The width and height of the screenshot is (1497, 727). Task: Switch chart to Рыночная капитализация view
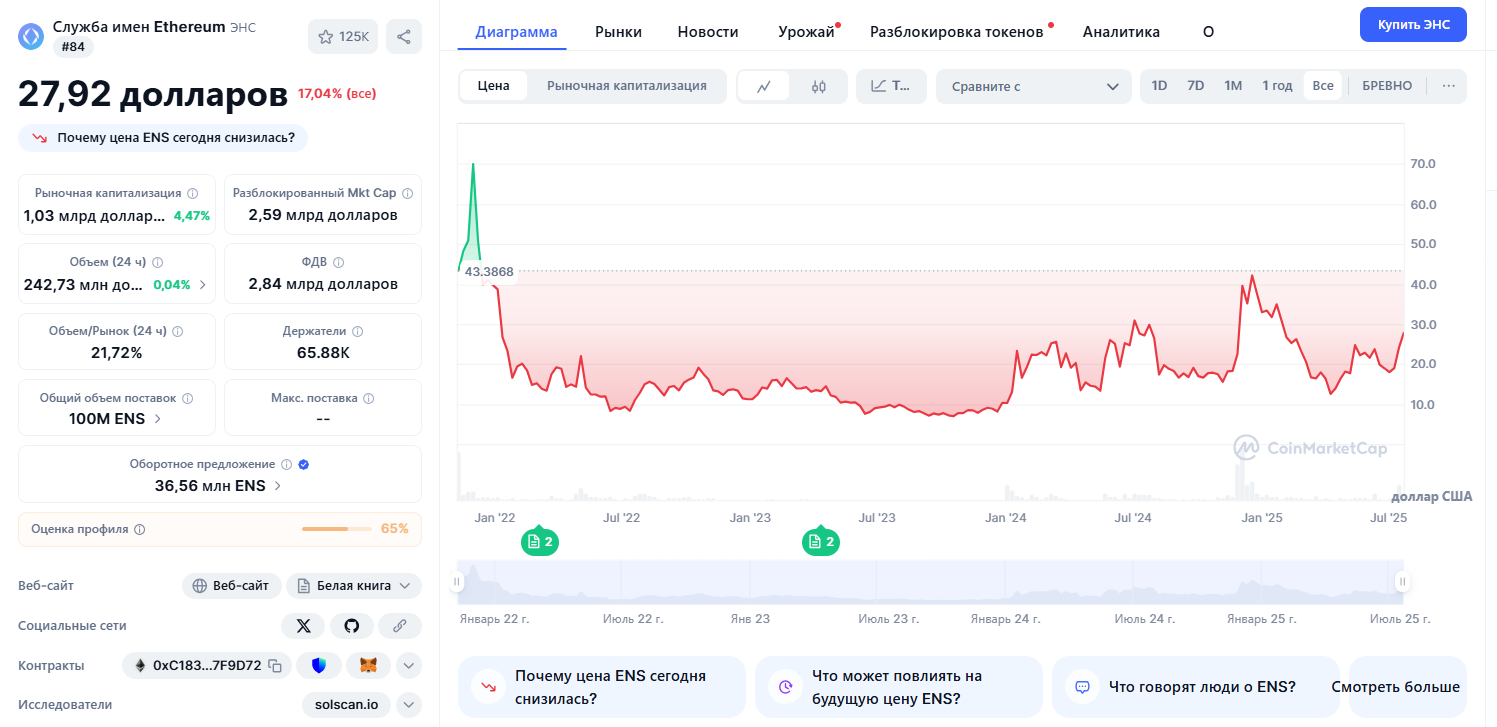click(x=627, y=86)
